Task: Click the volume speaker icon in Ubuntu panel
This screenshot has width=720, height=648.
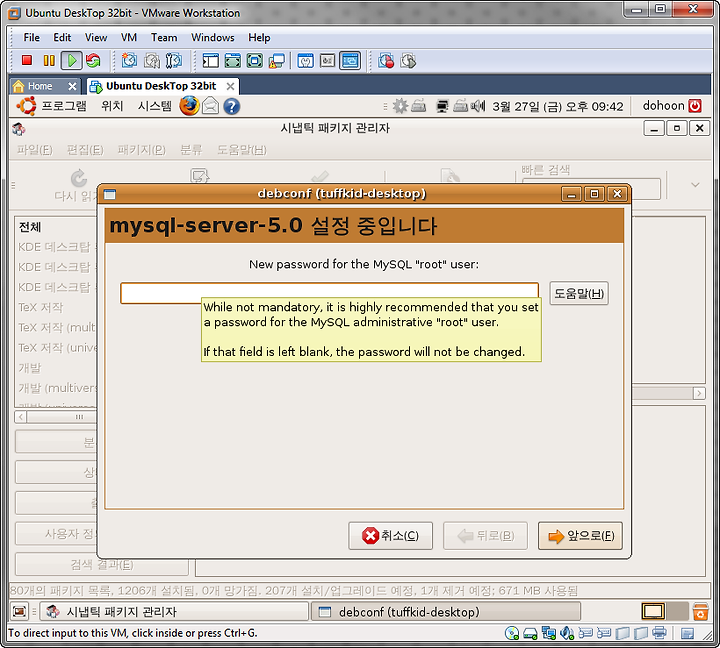Action: click(478, 107)
